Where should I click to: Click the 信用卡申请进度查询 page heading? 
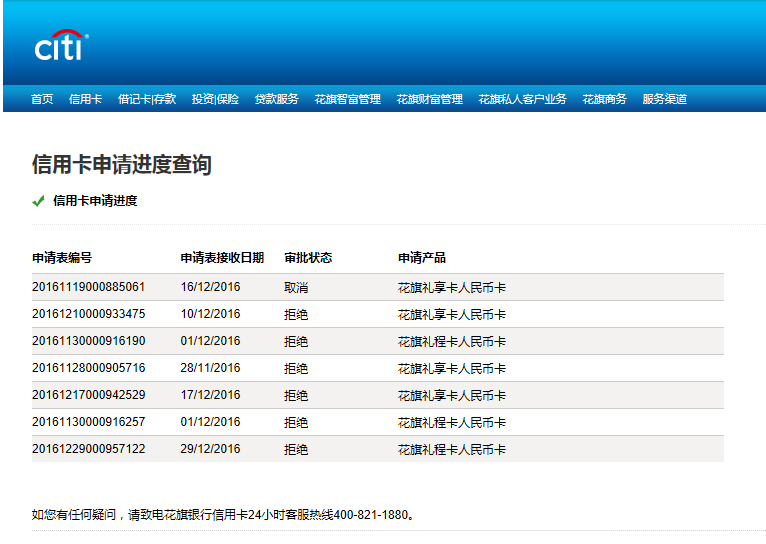click(122, 164)
